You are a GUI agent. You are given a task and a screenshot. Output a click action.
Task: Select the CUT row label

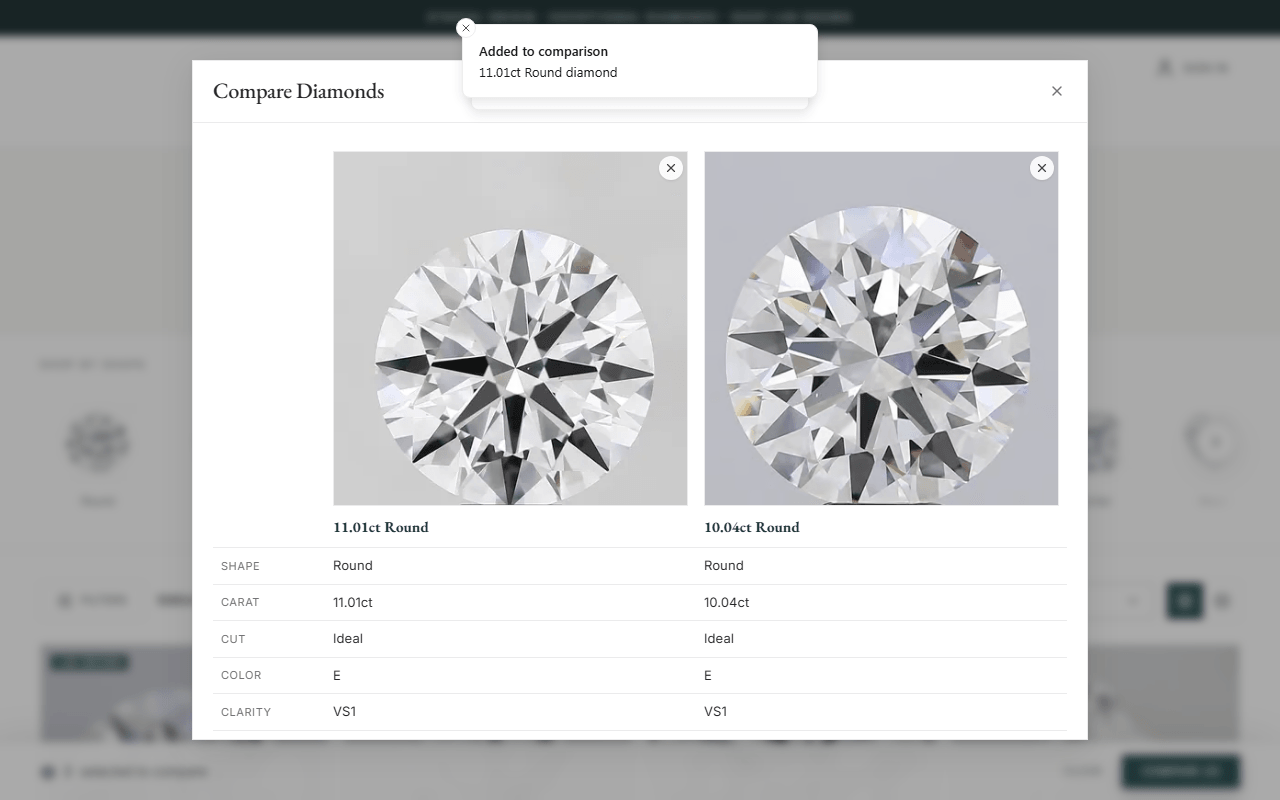pos(233,639)
